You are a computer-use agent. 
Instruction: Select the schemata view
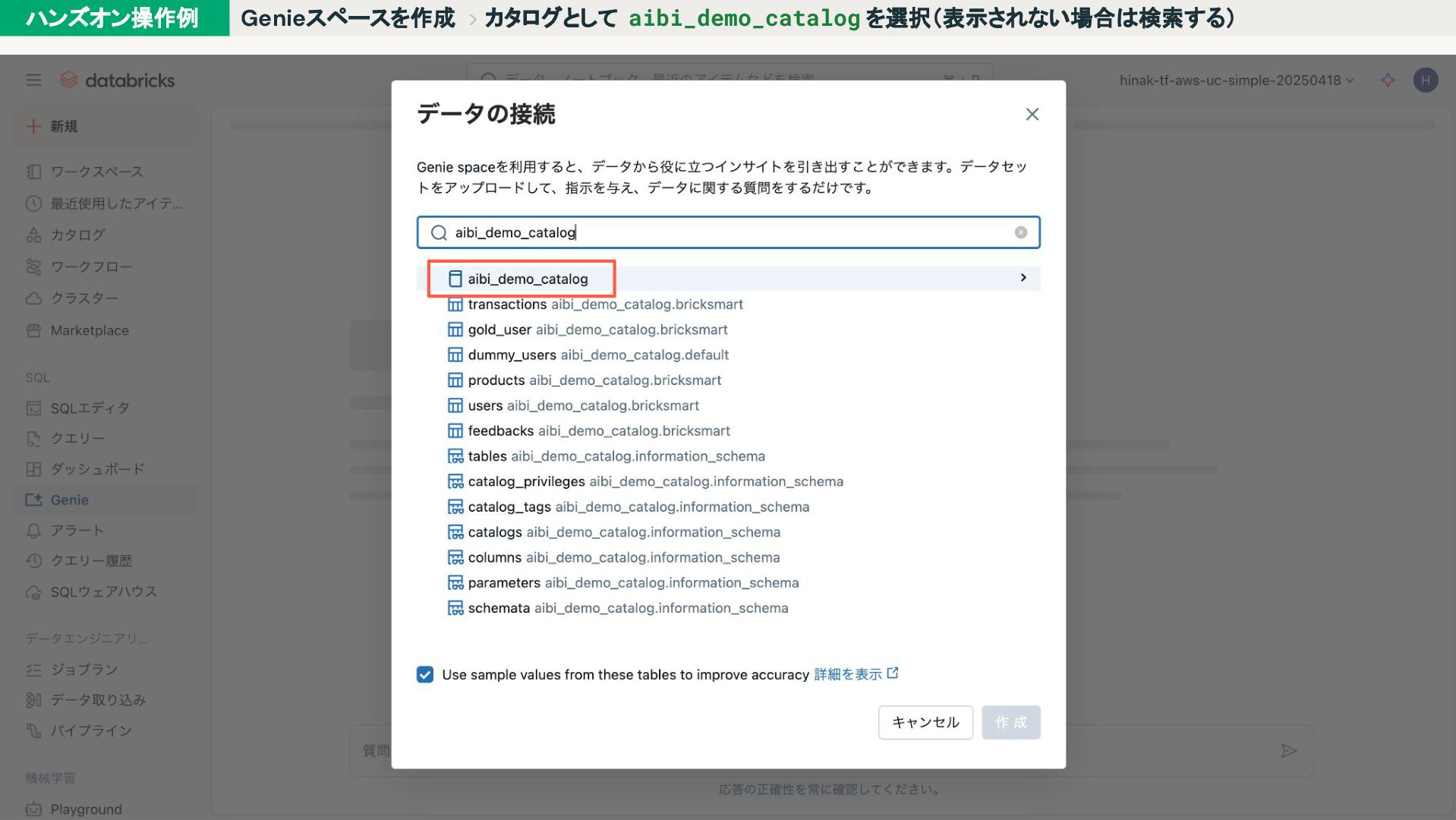(x=617, y=608)
